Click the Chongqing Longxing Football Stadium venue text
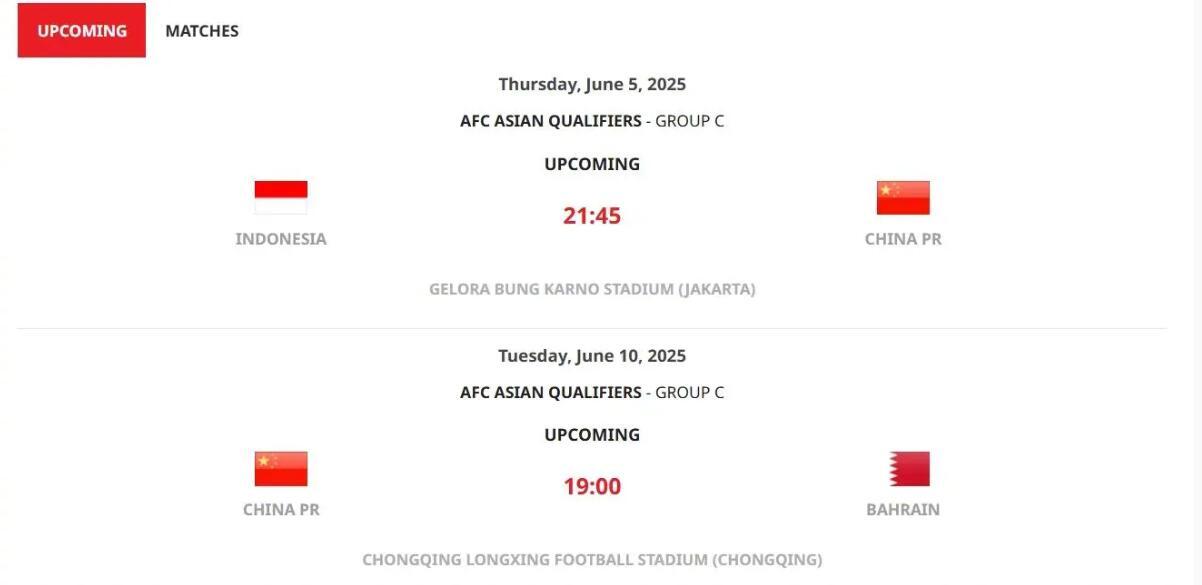The height and width of the screenshot is (585, 1202). coord(592,559)
